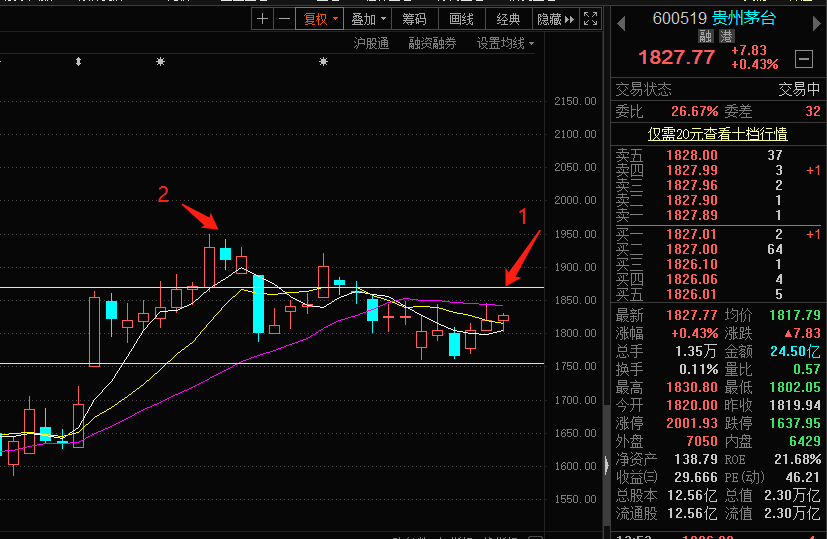Click 总值 value 2.30万亿
Image resolution: width=827 pixels, height=539 pixels.
tap(792, 495)
